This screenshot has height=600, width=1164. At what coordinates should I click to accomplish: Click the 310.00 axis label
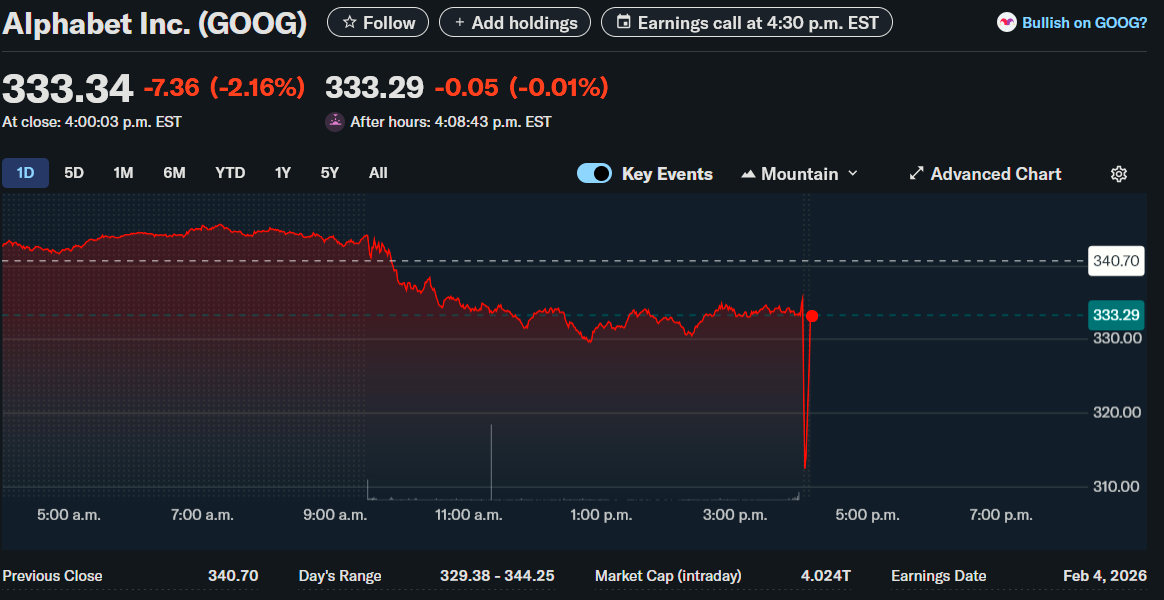pyautogui.click(x=1116, y=487)
